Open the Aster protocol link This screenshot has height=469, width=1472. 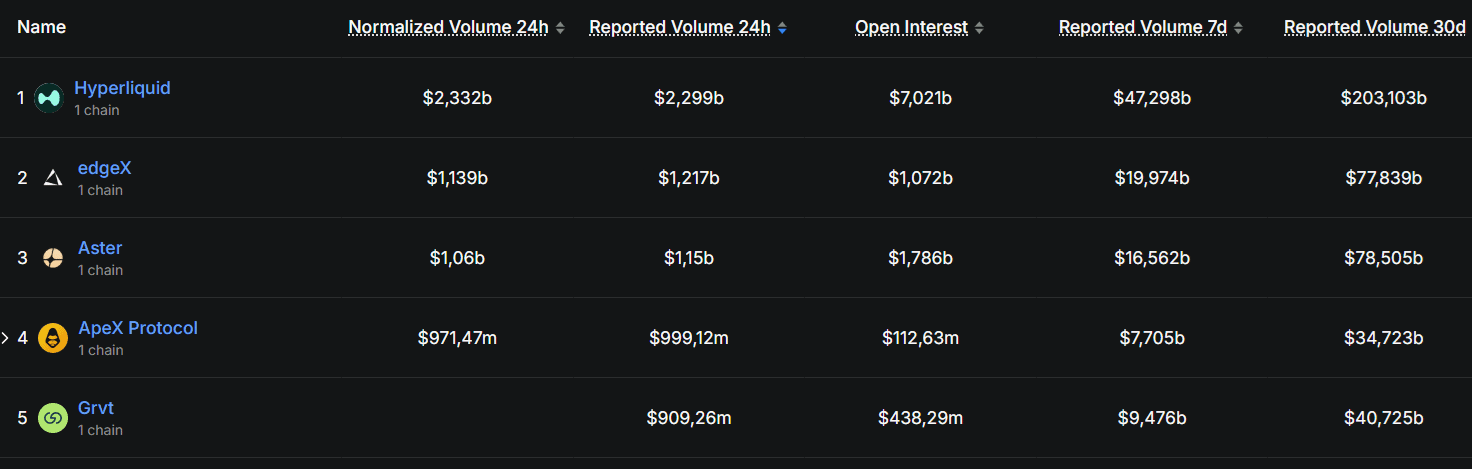[100, 248]
